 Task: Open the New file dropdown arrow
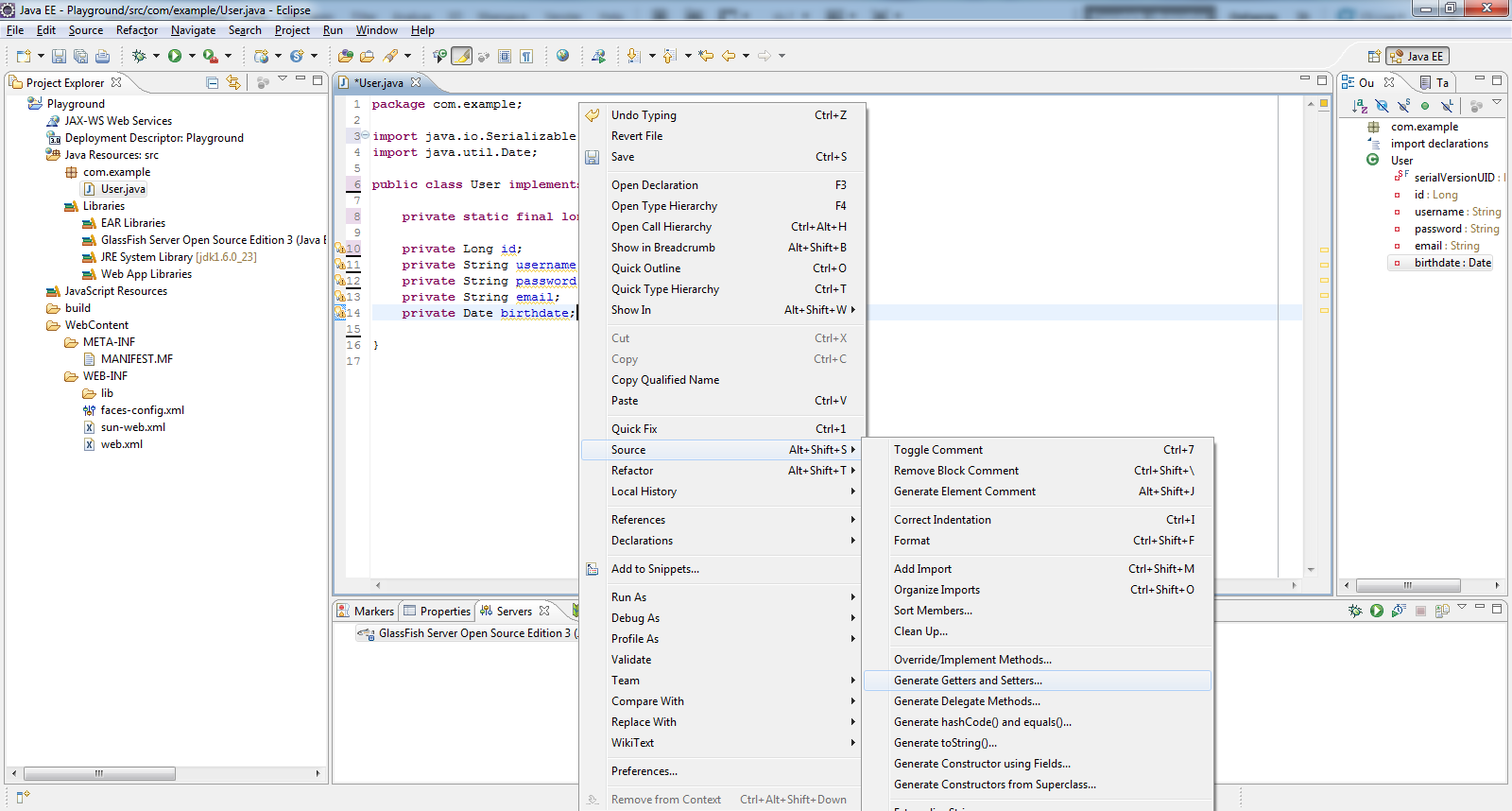click(41, 56)
